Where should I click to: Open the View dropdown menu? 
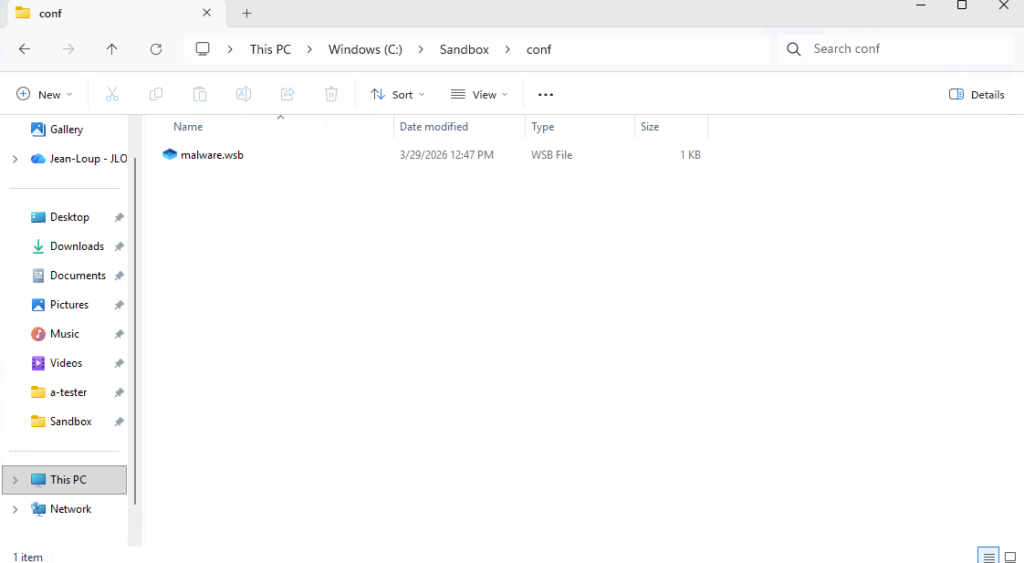pos(479,95)
